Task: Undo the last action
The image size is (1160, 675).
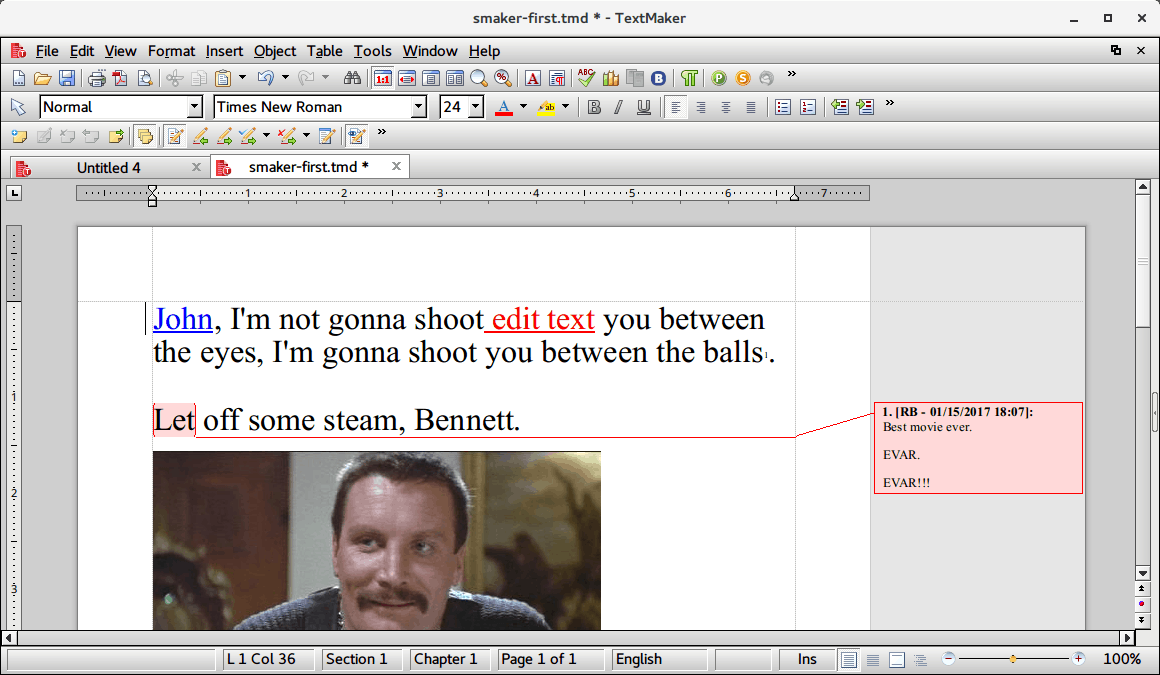Action: click(x=266, y=78)
